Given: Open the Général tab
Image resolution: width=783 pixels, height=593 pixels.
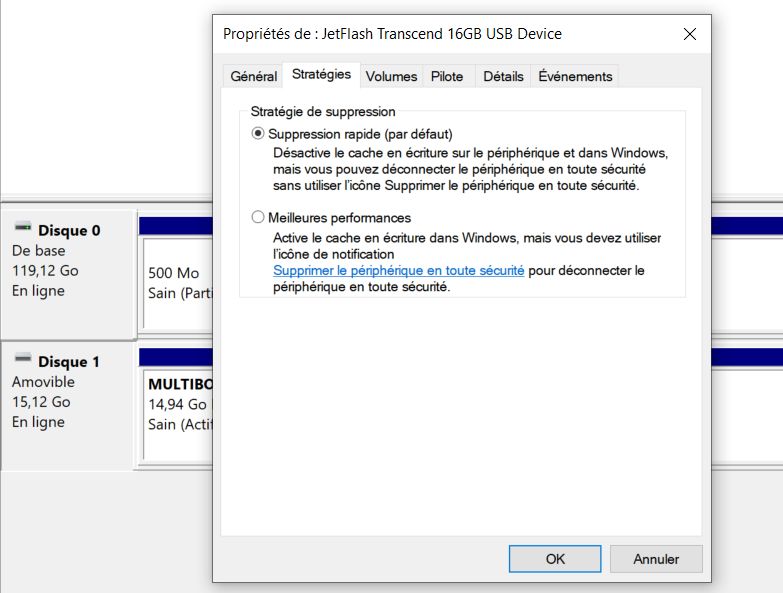Looking at the screenshot, I should (253, 76).
